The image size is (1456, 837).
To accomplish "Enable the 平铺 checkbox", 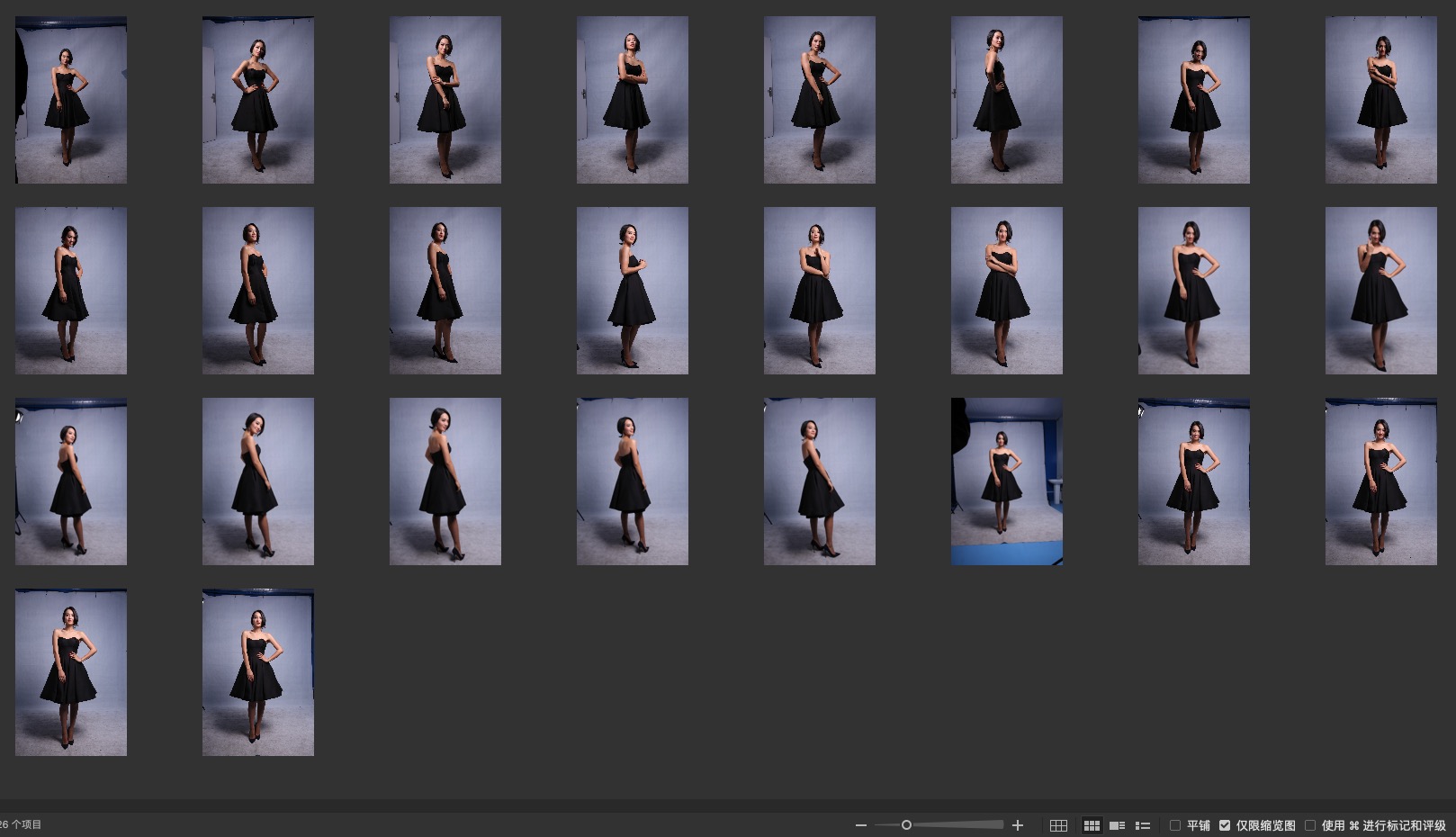I will (x=1175, y=825).
